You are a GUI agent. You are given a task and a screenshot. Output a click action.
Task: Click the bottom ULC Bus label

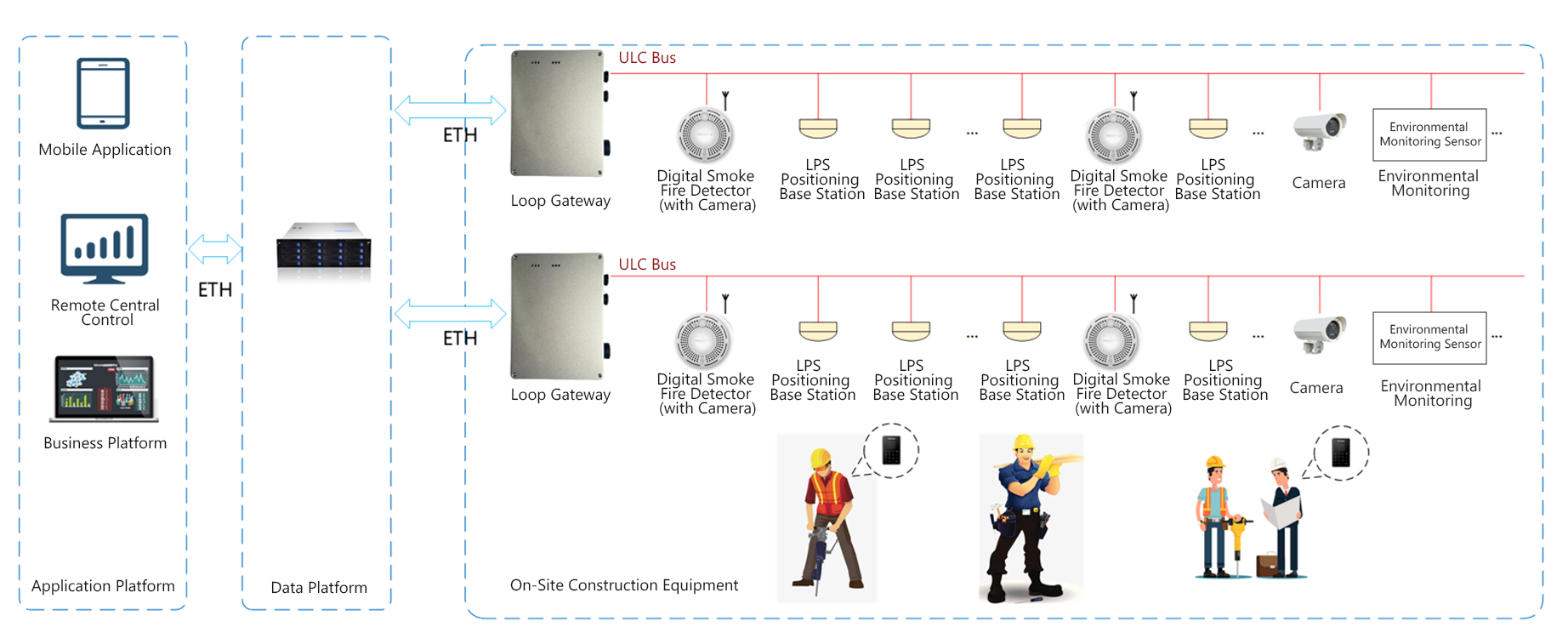pos(647,265)
